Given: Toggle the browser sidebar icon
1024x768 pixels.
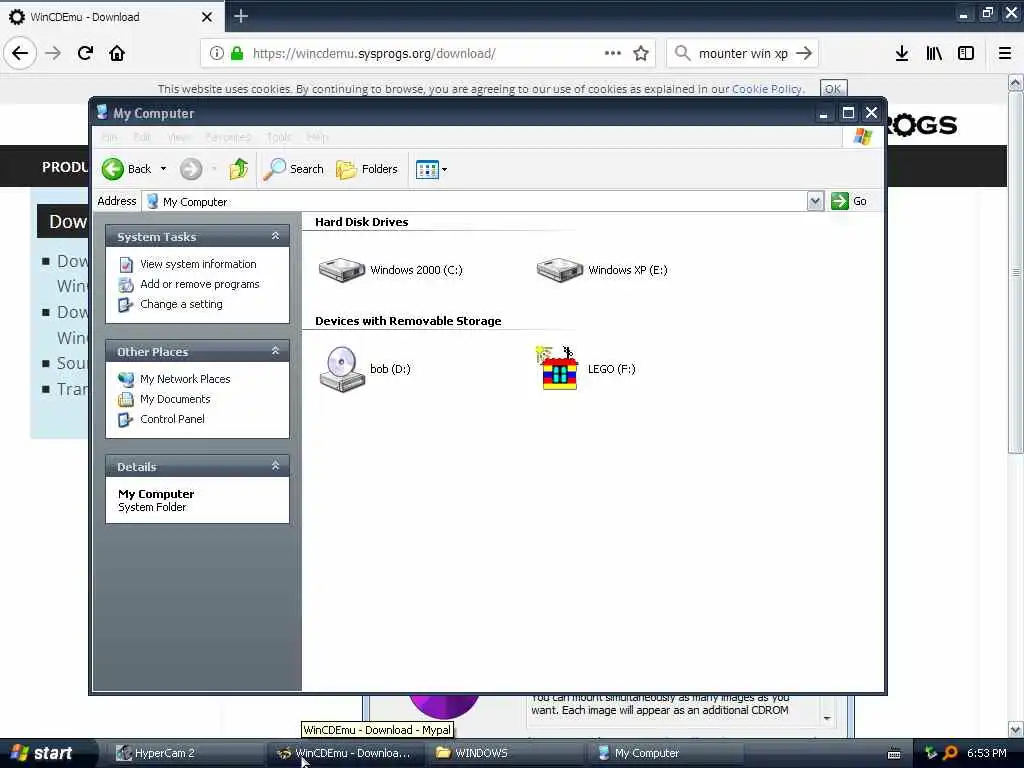Looking at the screenshot, I should point(966,54).
